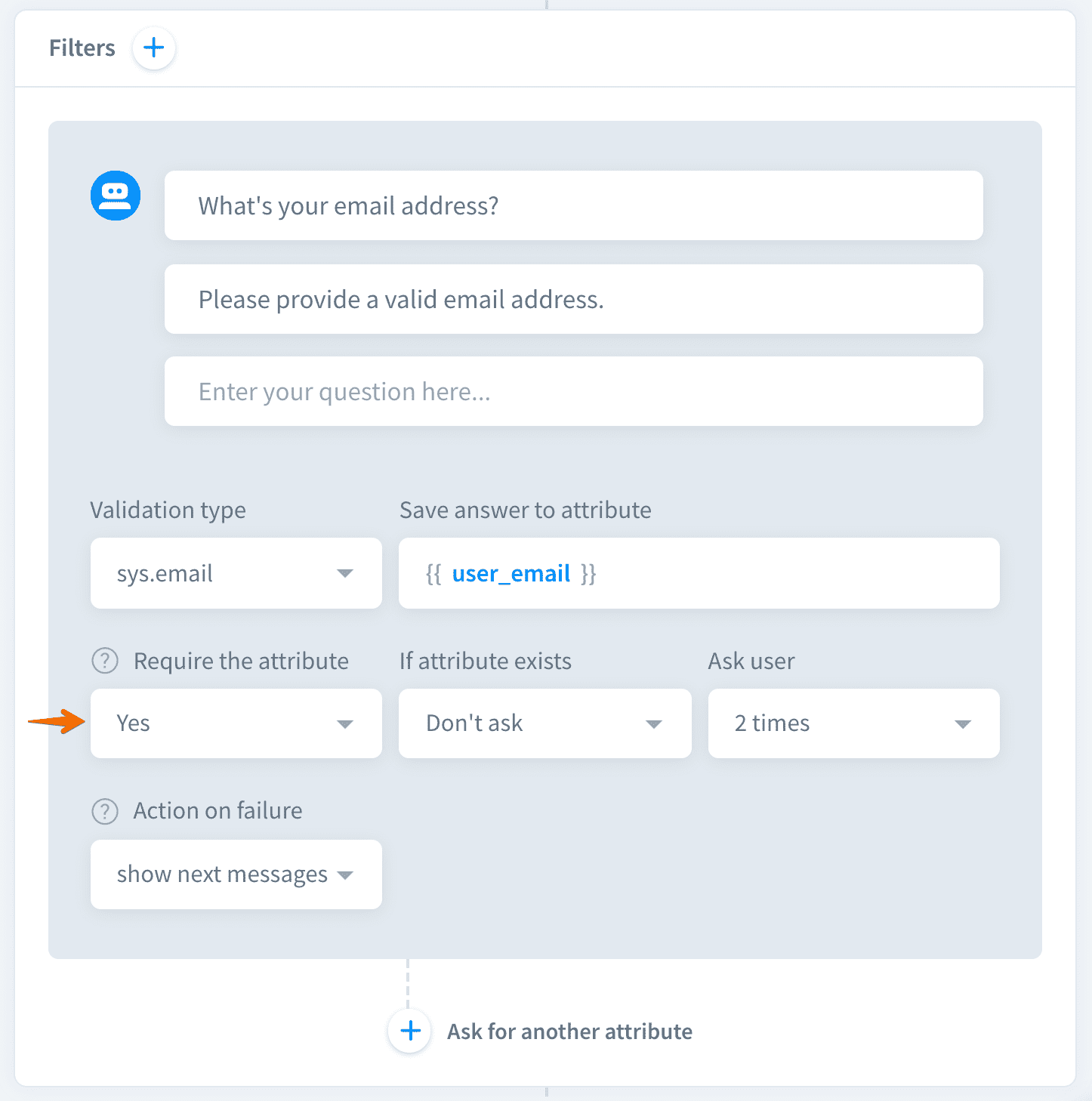Expand the Require the attribute dropdown
The width and height of the screenshot is (1092, 1101).
tap(236, 723)
